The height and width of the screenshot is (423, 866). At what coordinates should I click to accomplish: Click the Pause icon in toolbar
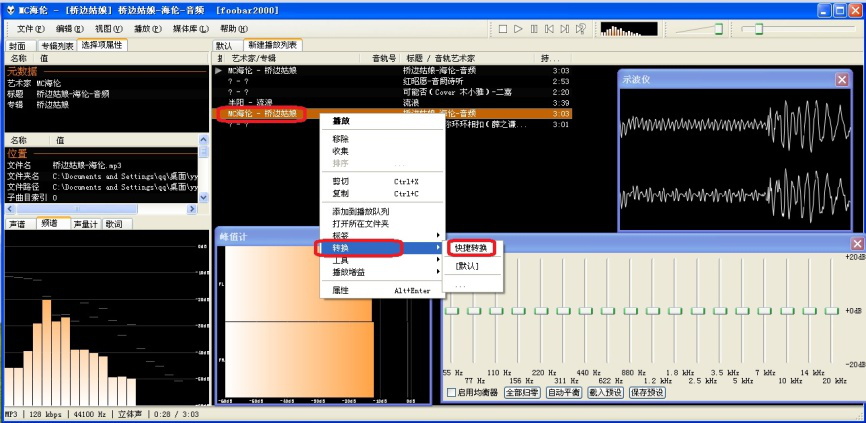(x=534, y=29)
